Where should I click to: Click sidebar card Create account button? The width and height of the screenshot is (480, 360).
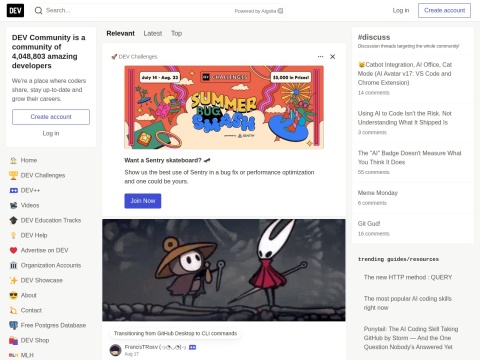(51, 117)
